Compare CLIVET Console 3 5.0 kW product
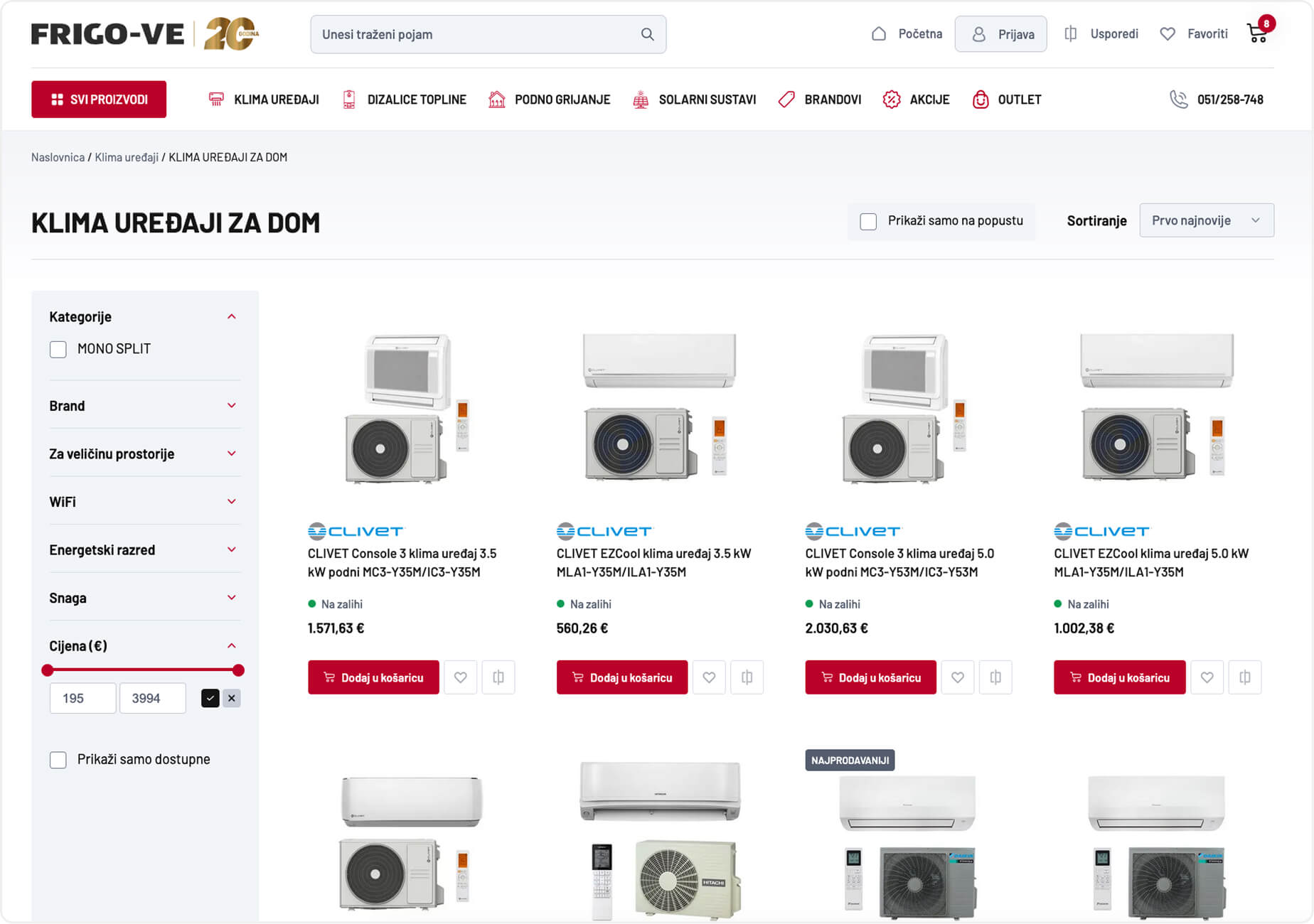The height and width of the screenshot is (924, 1314). [995, 677]
